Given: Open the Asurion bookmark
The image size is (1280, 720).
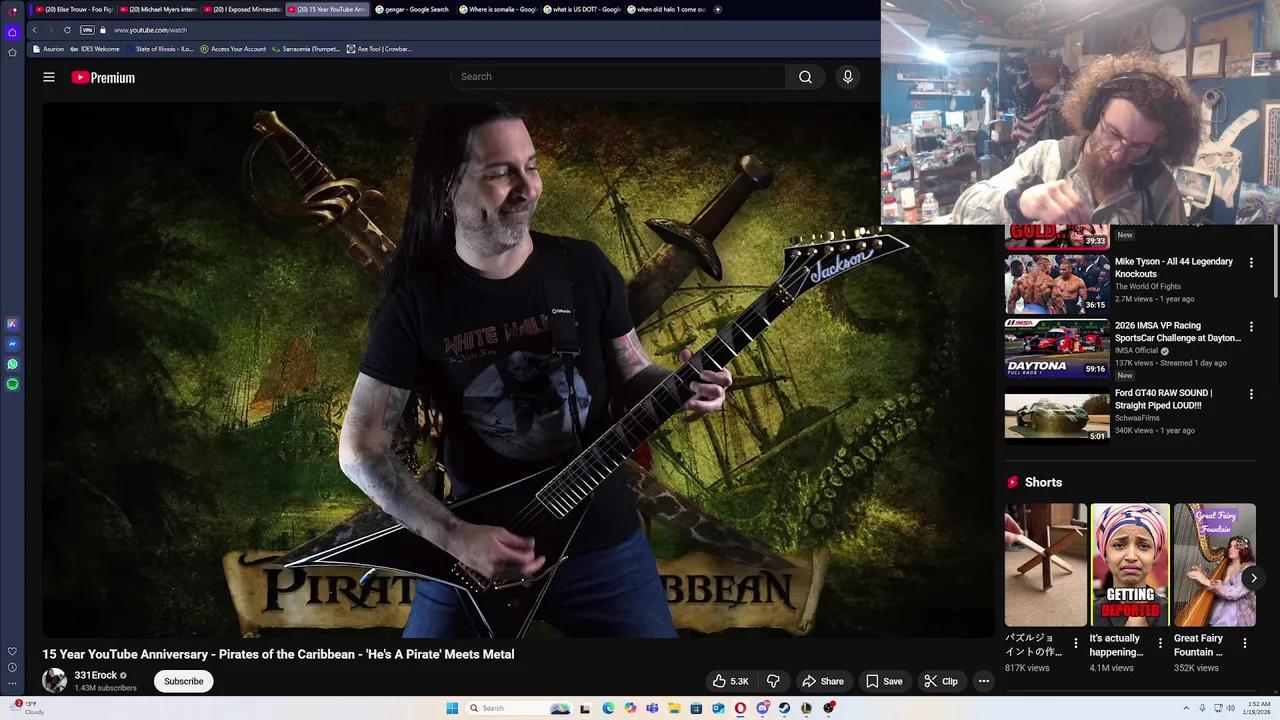Looking at the screenshot, I should coord(48,49).
